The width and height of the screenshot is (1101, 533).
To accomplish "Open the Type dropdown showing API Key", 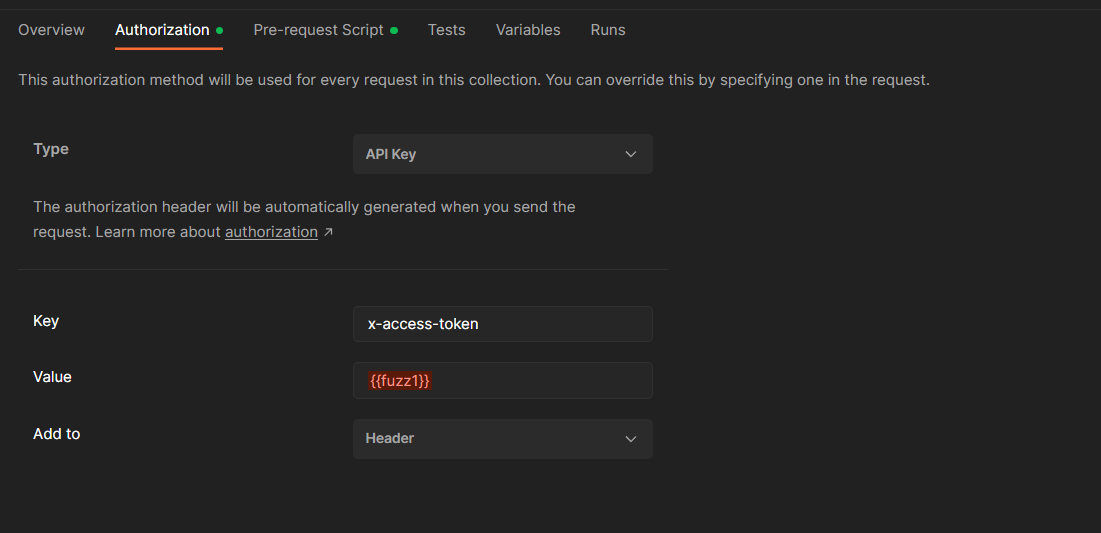I will 503,154.
